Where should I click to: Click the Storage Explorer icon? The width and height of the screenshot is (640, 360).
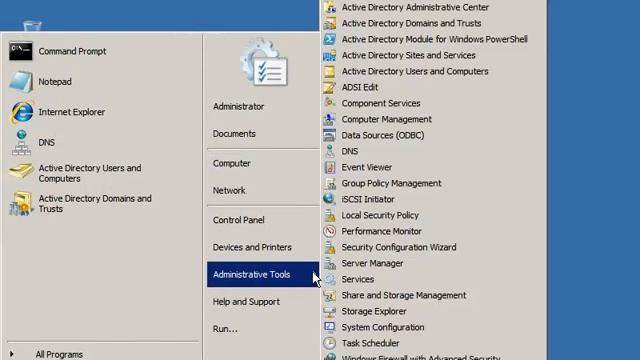(x=329, y=311)
